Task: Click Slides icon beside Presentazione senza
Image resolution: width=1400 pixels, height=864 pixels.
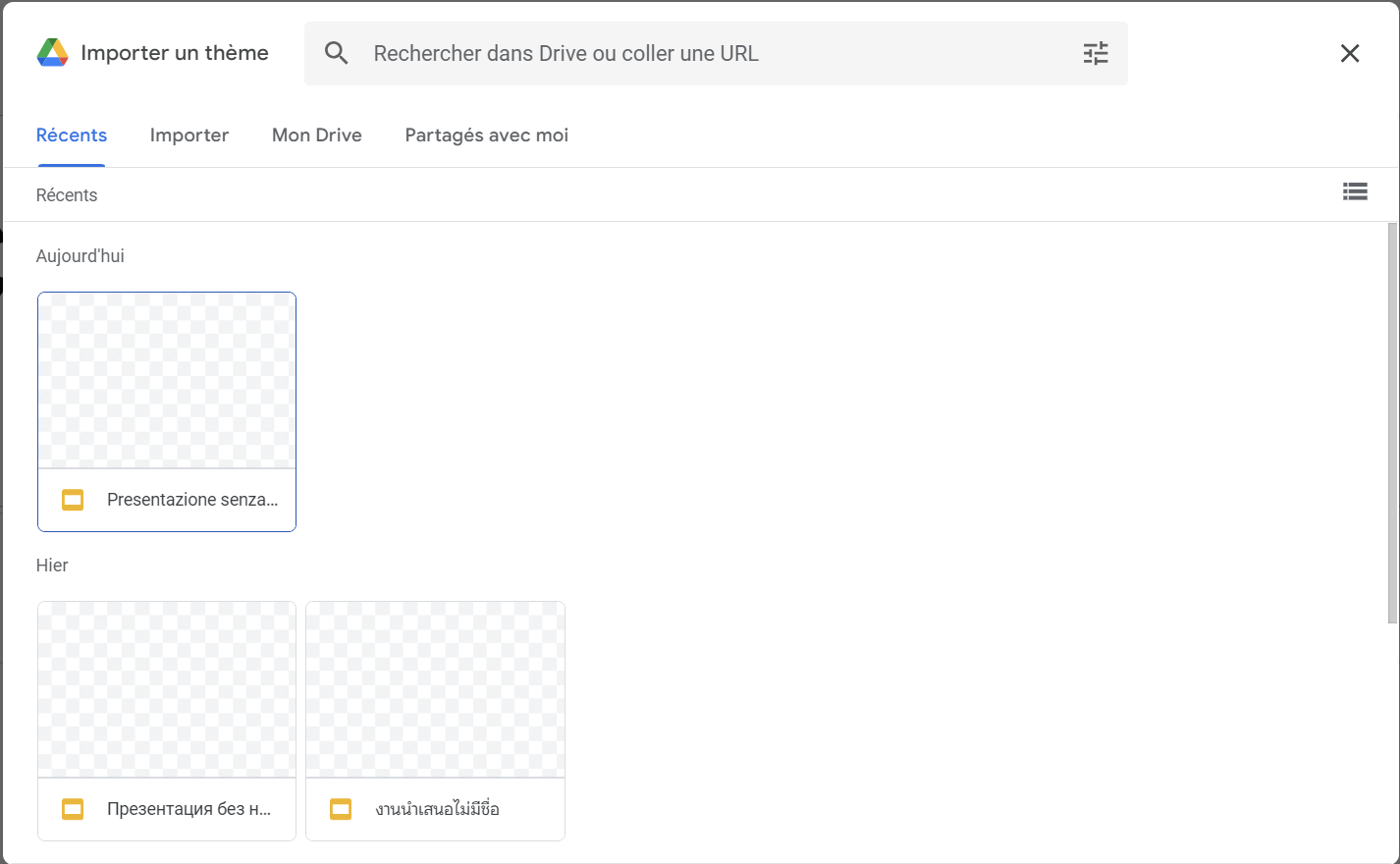Action: click(73, 500)
